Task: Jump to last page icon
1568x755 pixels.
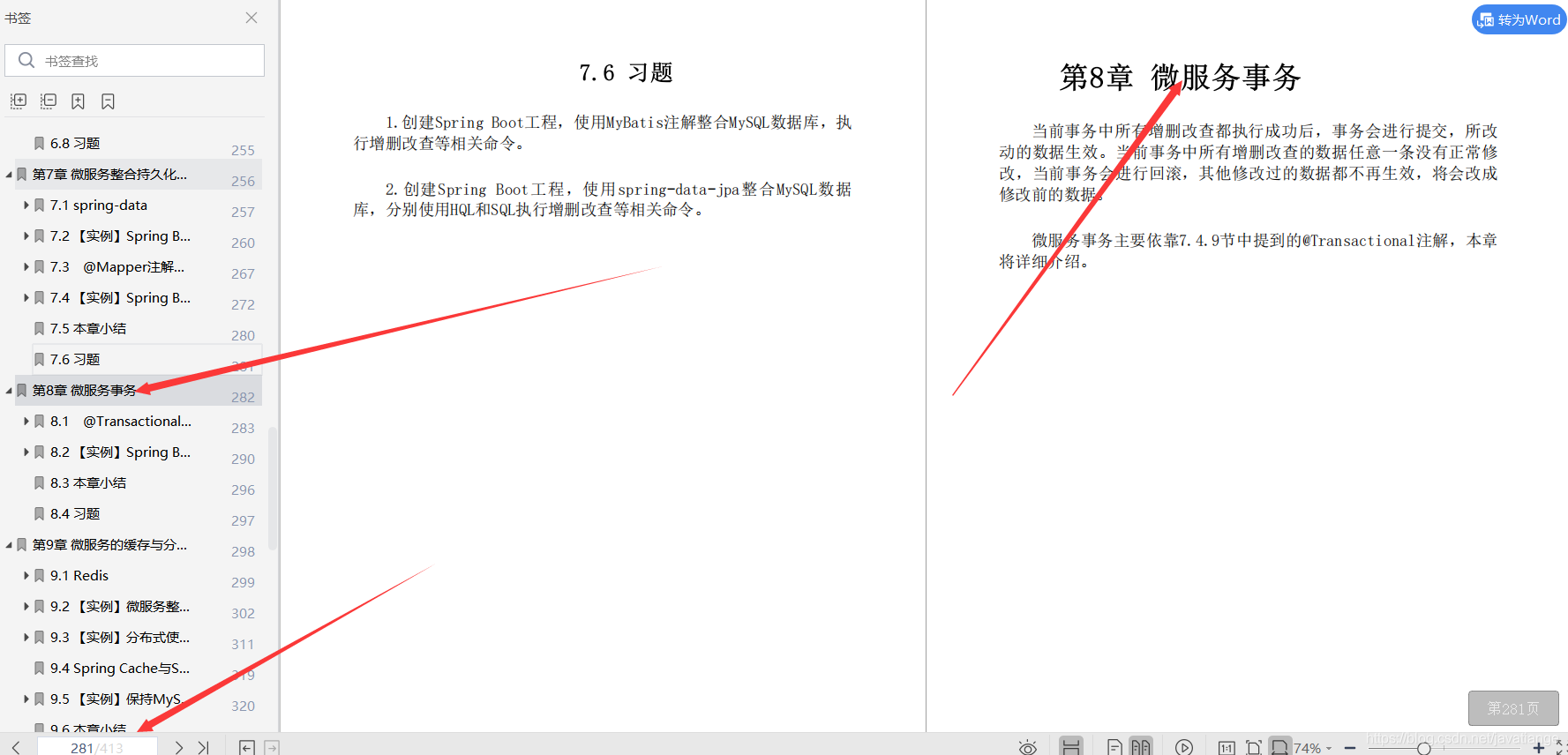Action: [204, 747]
